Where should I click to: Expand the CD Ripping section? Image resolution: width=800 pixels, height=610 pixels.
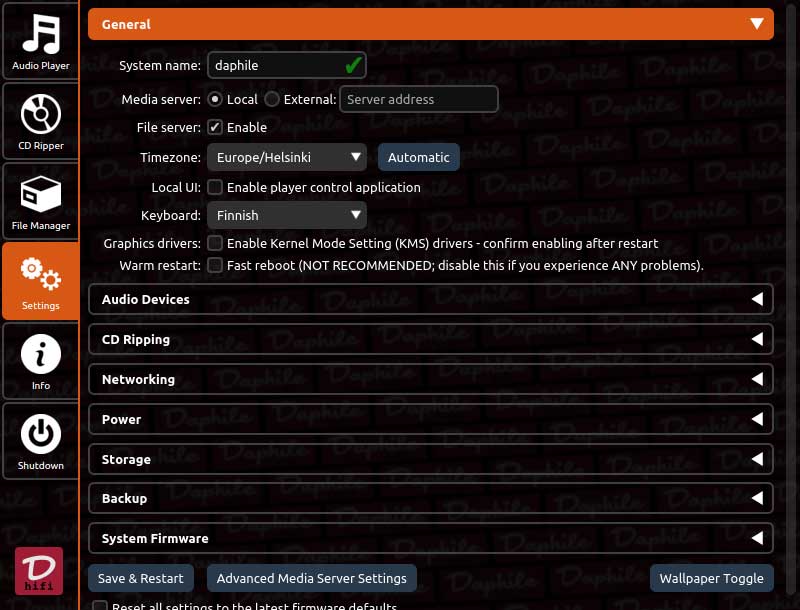(x=431, y=339)
